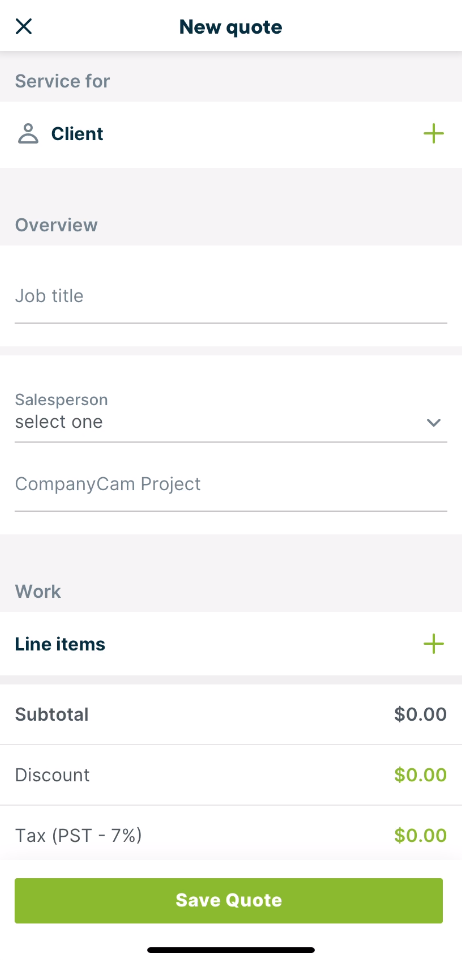Edit the Tax amount $0.00
This screenshot has height=960, width=462.
coord(420,835)
